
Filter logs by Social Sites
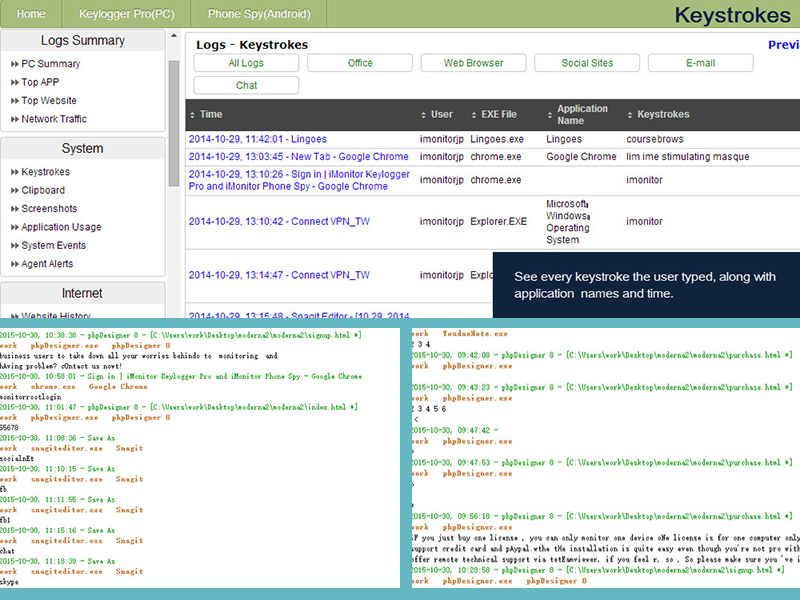pyautogui.click(x=587, y=63)
